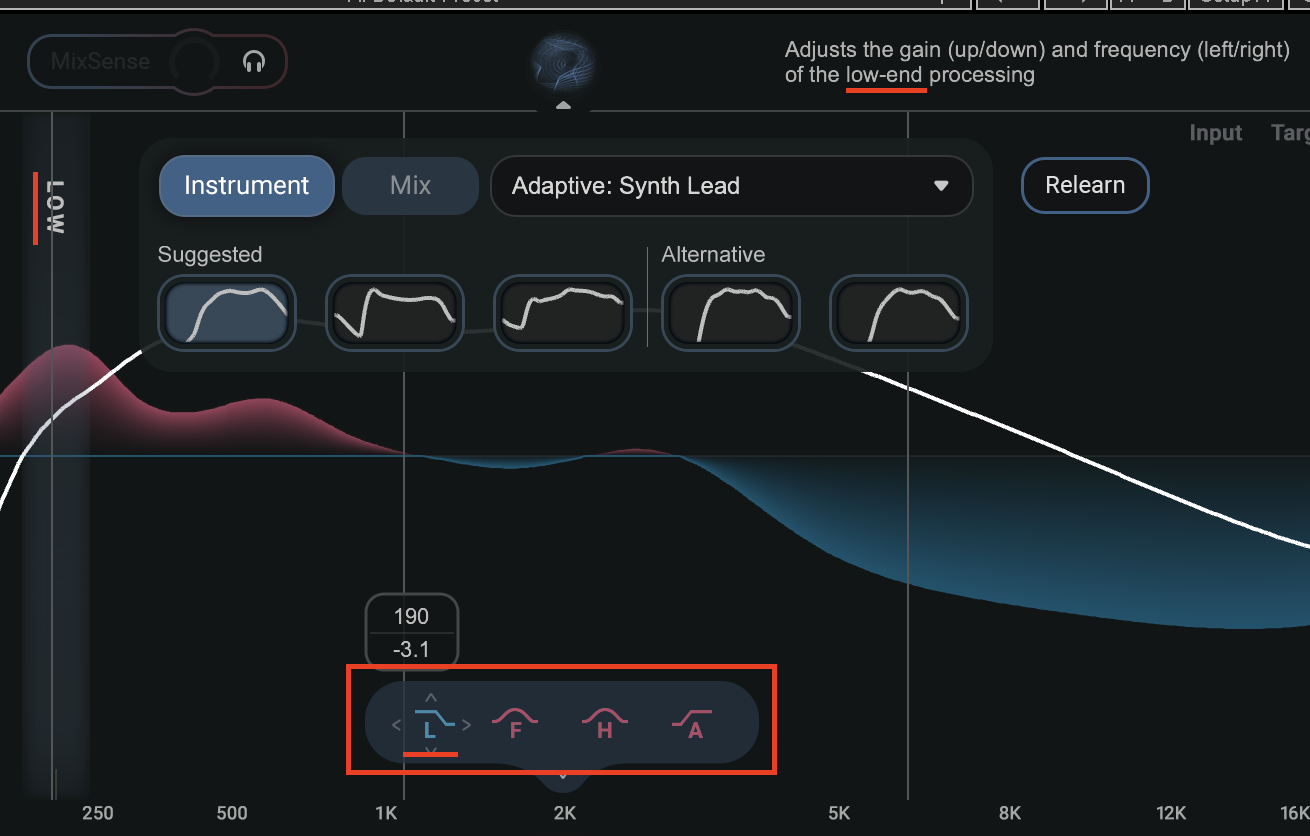
Task: Collapse the assistant panel with the orb arrow
Action: click(564, 104)
